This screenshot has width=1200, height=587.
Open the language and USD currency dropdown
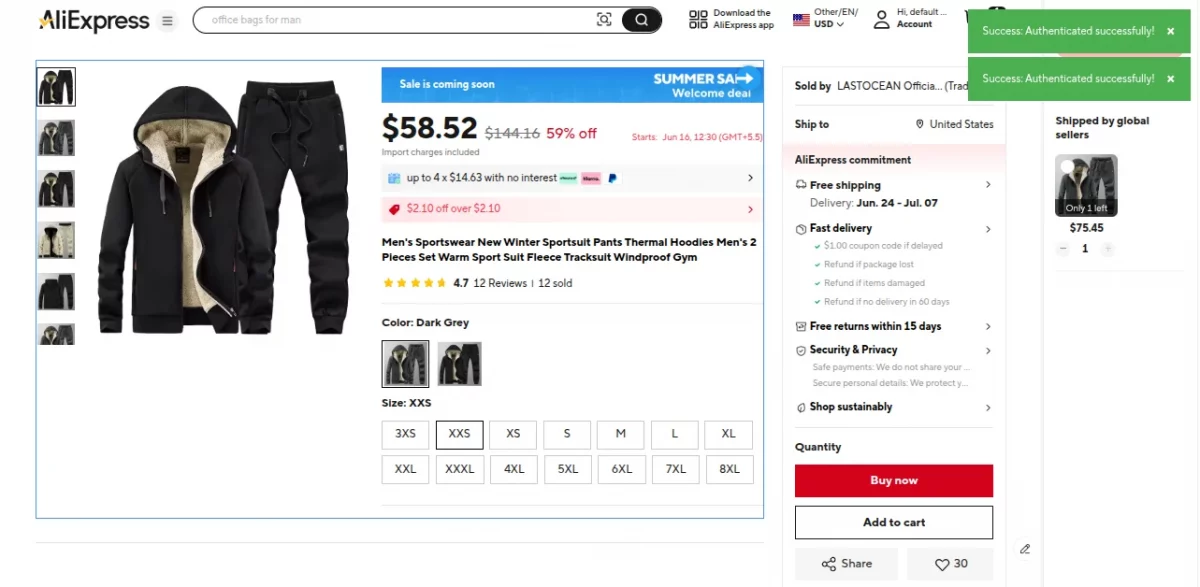coord(826,19)
